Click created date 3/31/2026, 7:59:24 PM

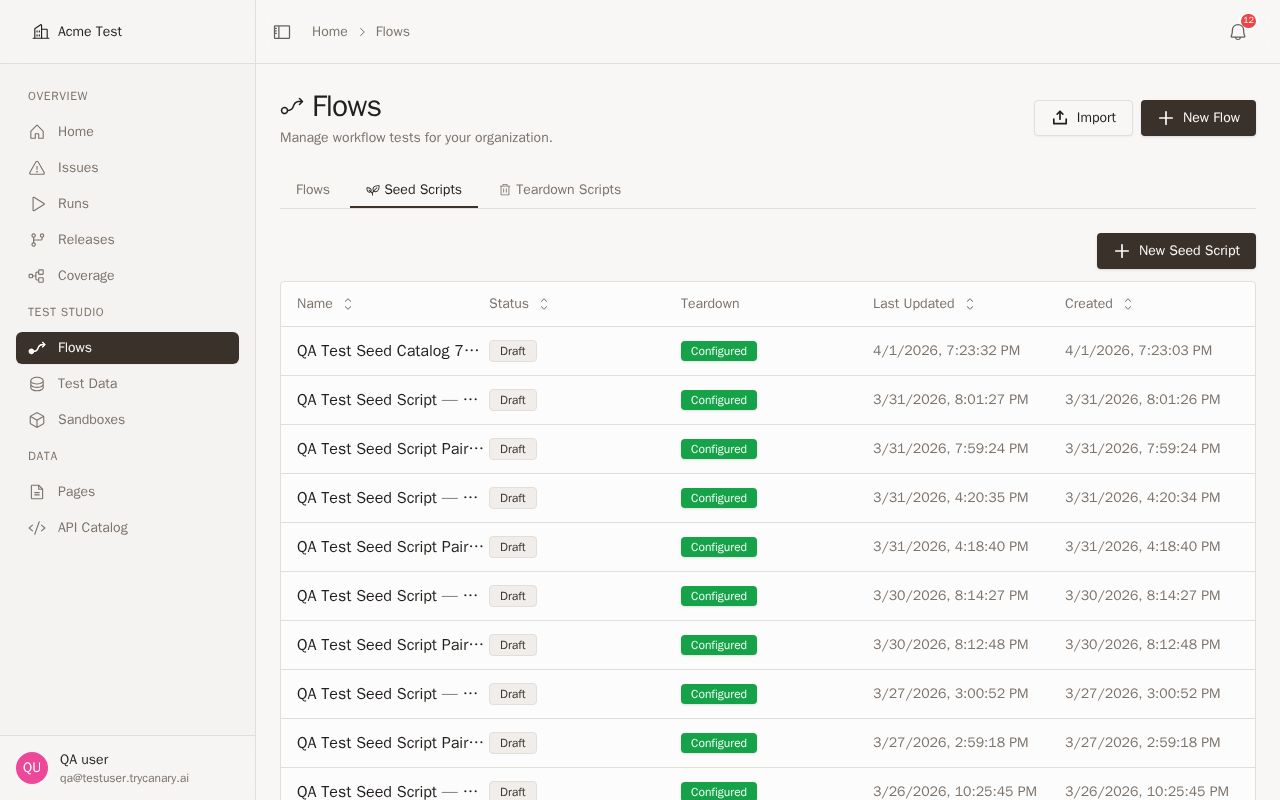pyautogui.click(x=1142, y=449)
